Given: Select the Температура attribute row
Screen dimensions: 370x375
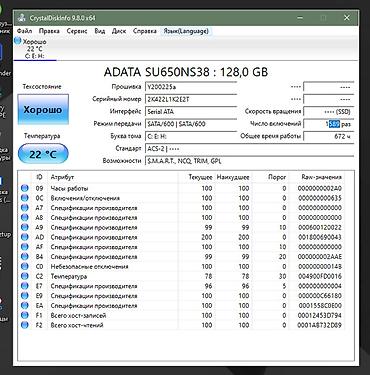Looking at the screenshot, I should click(182, 276).
